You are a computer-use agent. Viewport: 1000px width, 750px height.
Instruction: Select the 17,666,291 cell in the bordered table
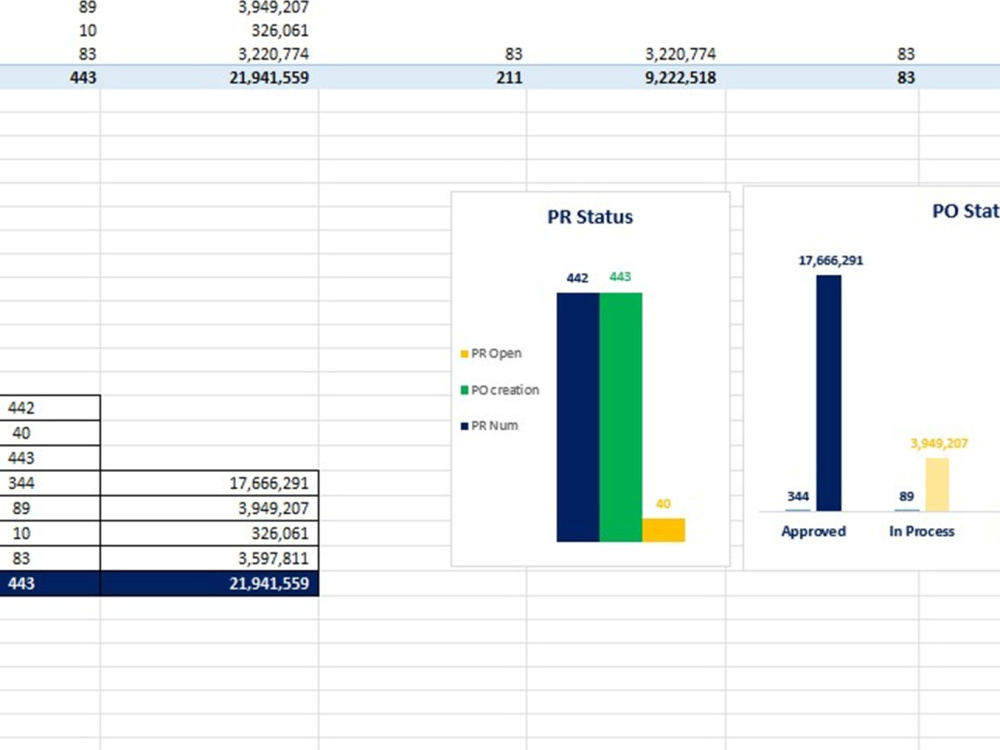pyautogui.click(x=209, y=483)
